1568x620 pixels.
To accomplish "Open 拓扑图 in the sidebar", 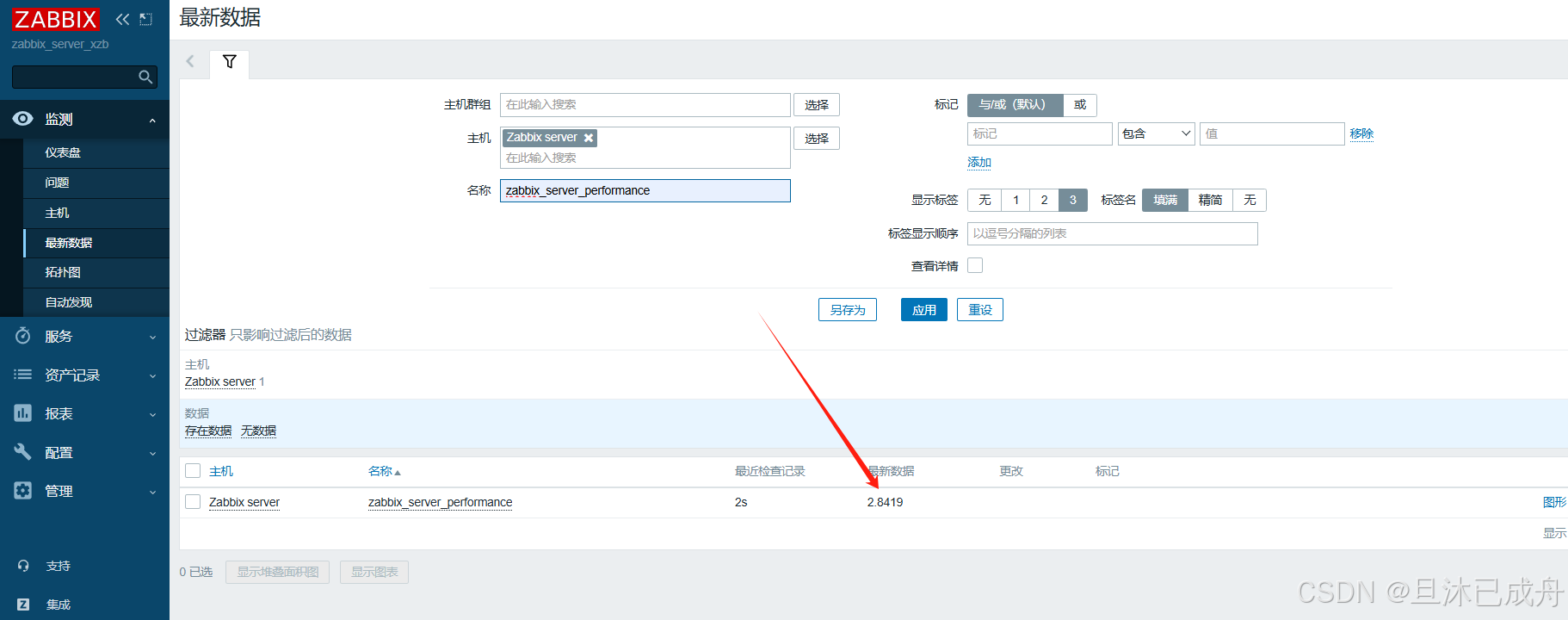I will click(96, 272).
